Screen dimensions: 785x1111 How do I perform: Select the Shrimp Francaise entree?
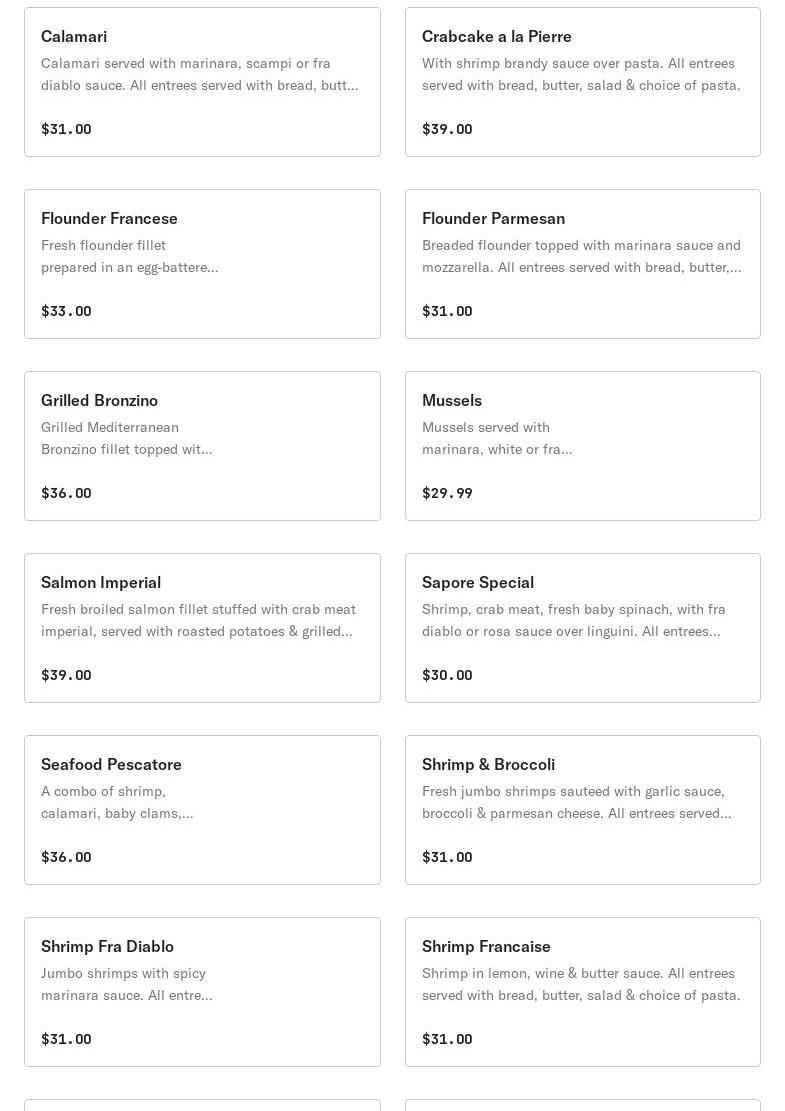click(x=582, y=992)
